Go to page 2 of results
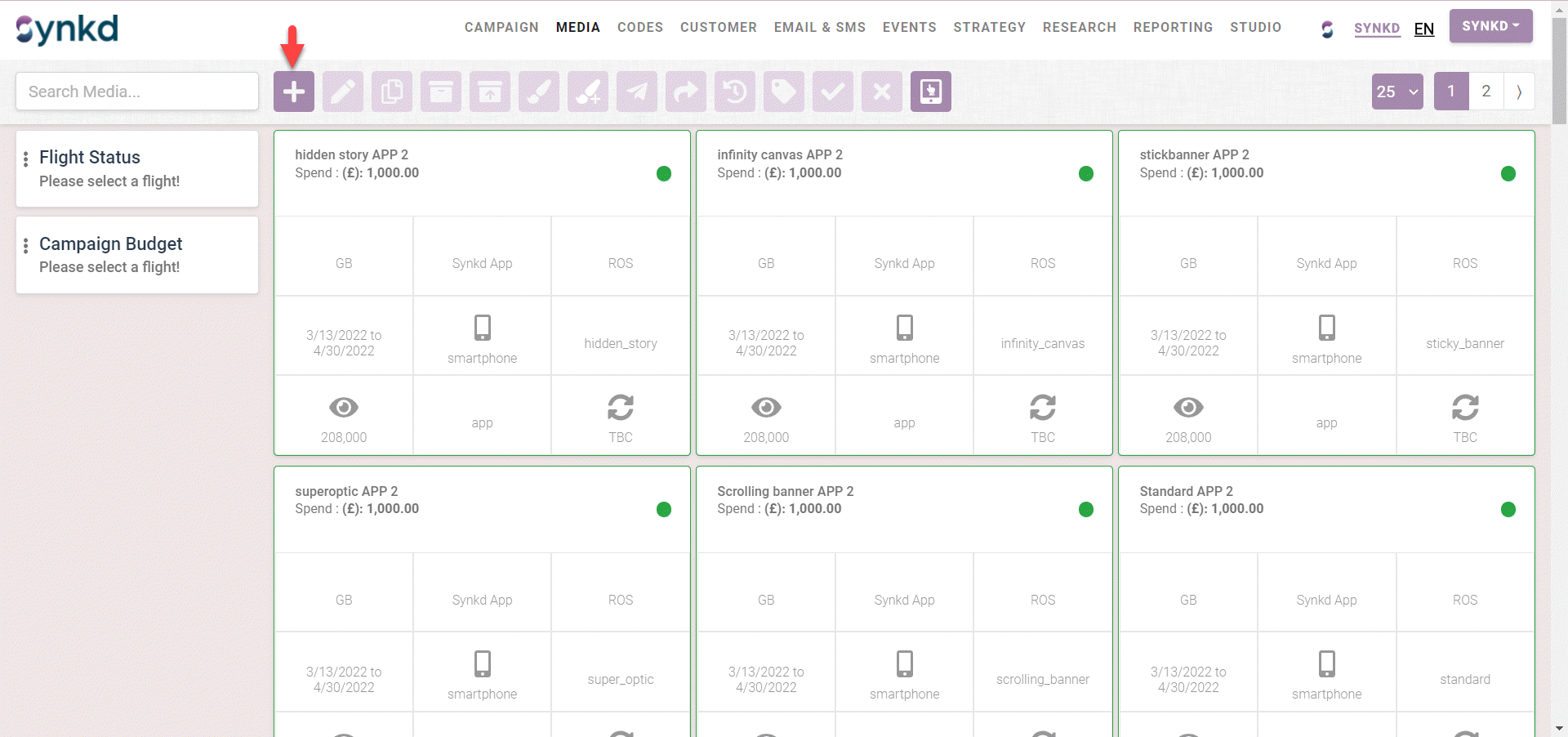Viewport: 1568px width, 737px height. (1486, 92)
